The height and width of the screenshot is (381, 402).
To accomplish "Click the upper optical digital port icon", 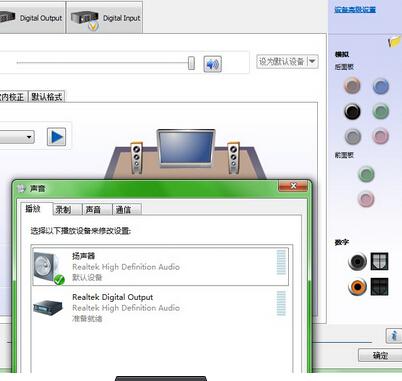I will click(x=380, y=261).
